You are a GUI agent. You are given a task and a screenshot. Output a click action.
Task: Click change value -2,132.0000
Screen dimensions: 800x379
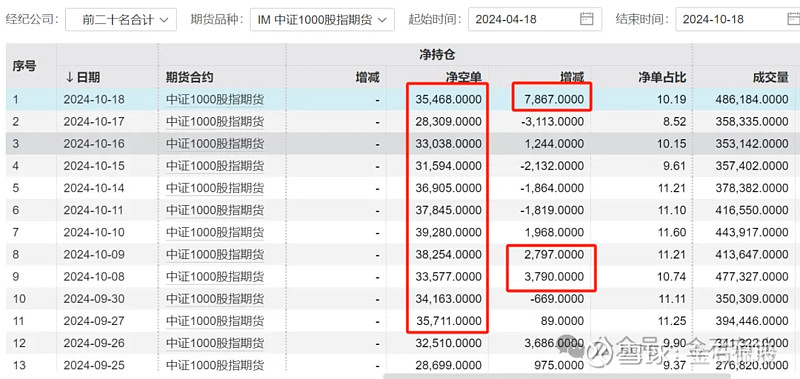point(553,166)
